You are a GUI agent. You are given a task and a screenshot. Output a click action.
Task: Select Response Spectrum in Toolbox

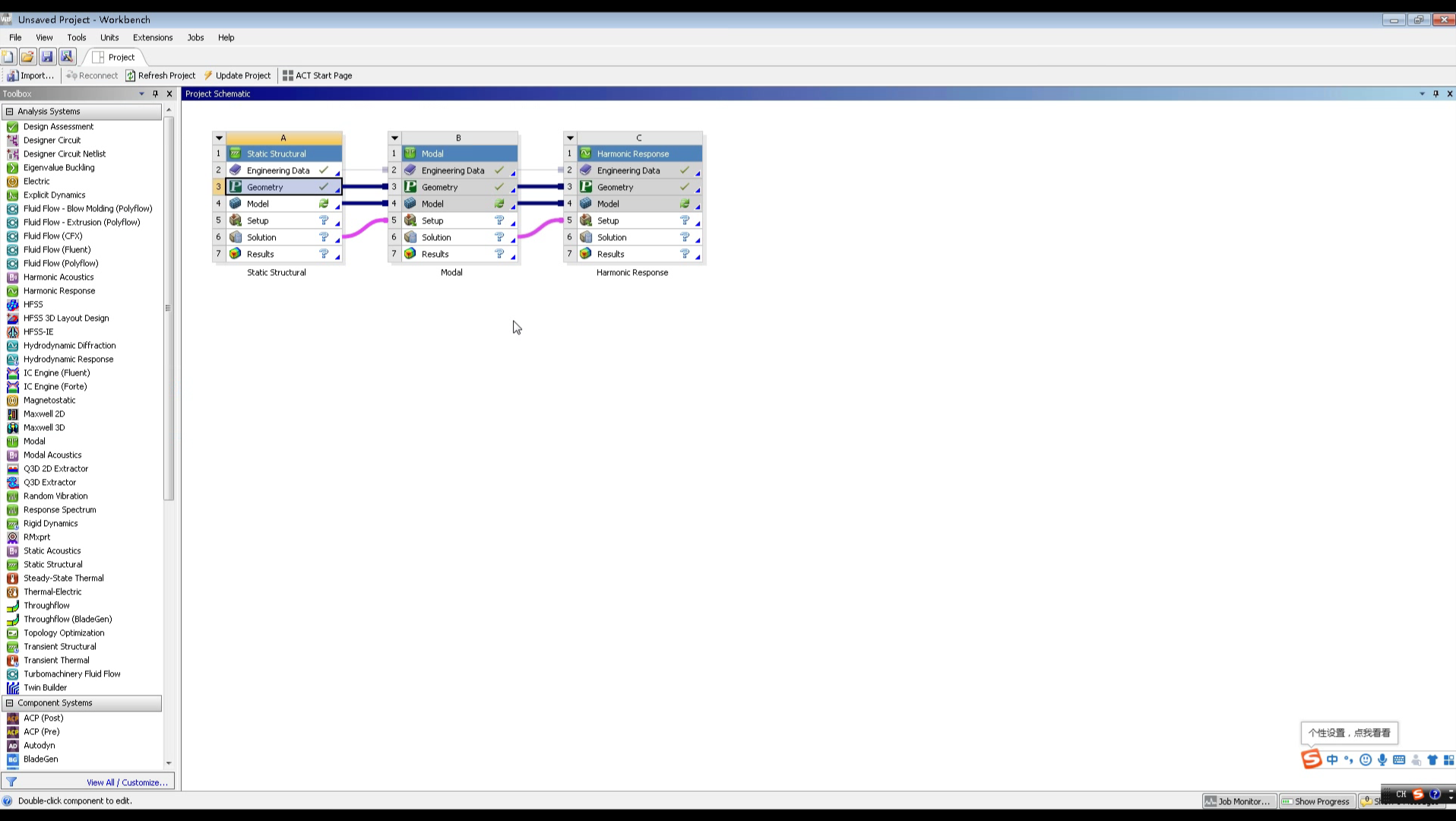pos(60,510)
